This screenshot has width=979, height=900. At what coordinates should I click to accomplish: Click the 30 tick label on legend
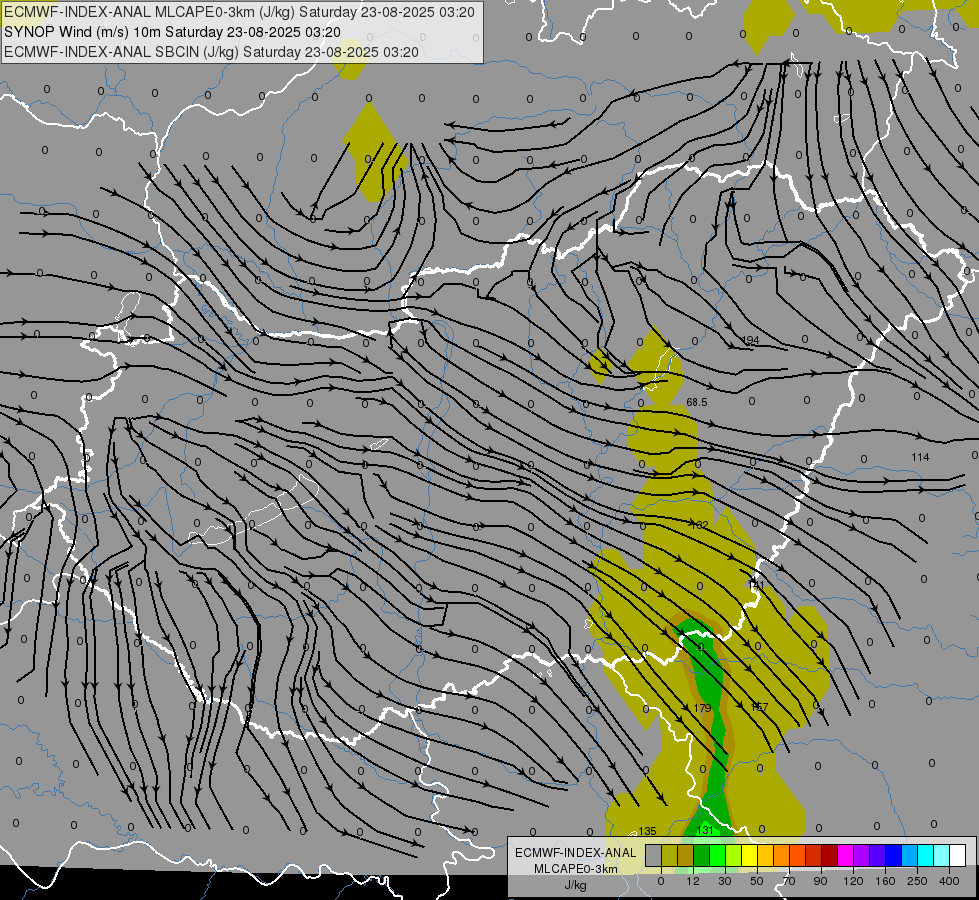(725, 881)
